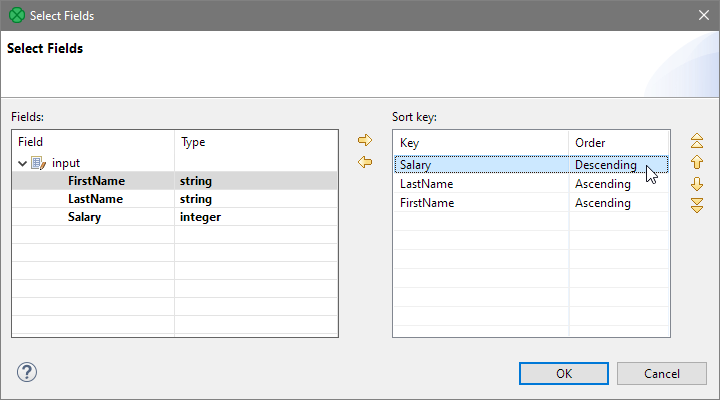Change FirstName sort order cell
This screenshot has width=720, height=400.
pos(617,203)
